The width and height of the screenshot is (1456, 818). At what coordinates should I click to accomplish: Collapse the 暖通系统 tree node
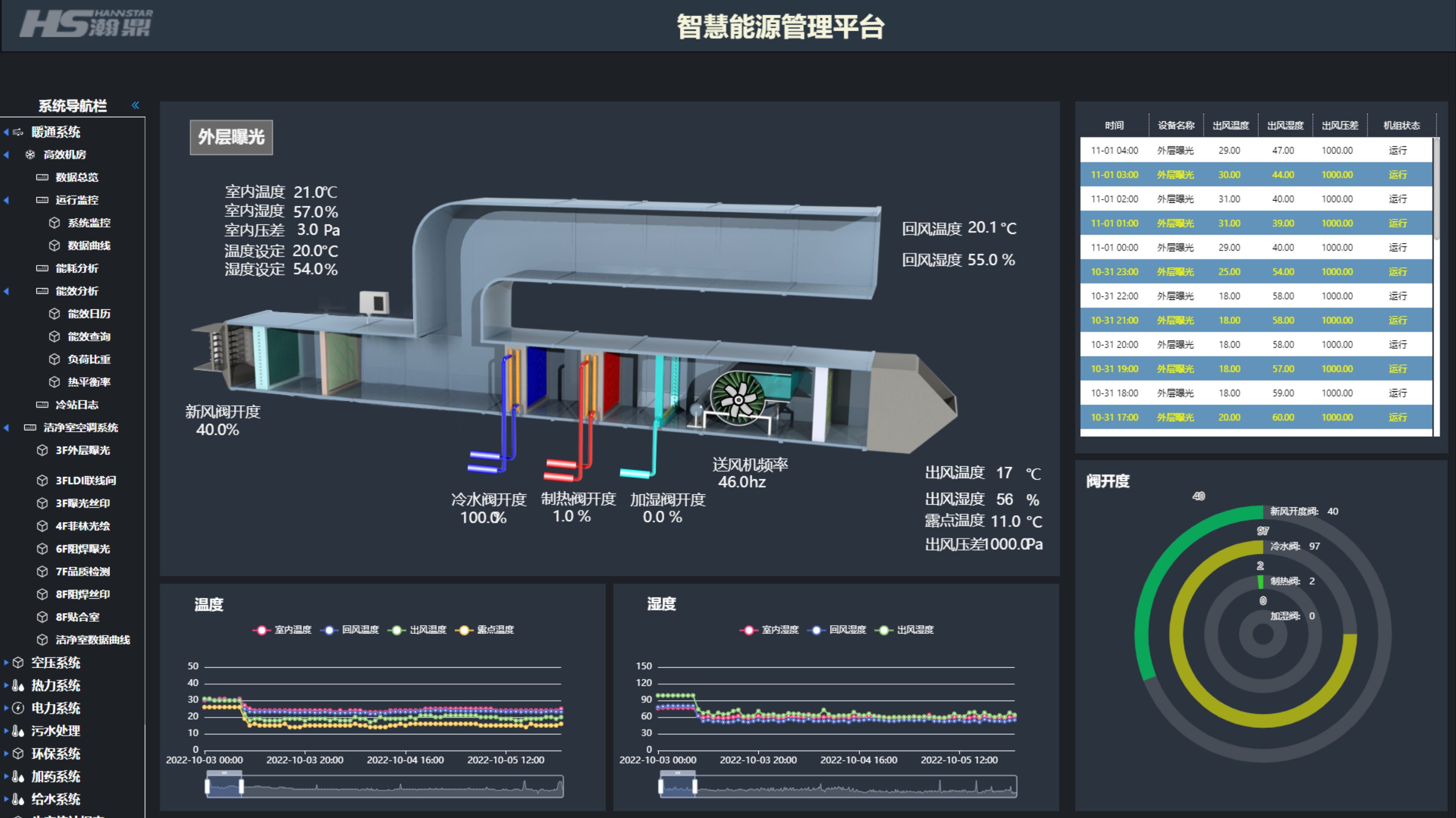click(x=6, y=132)
